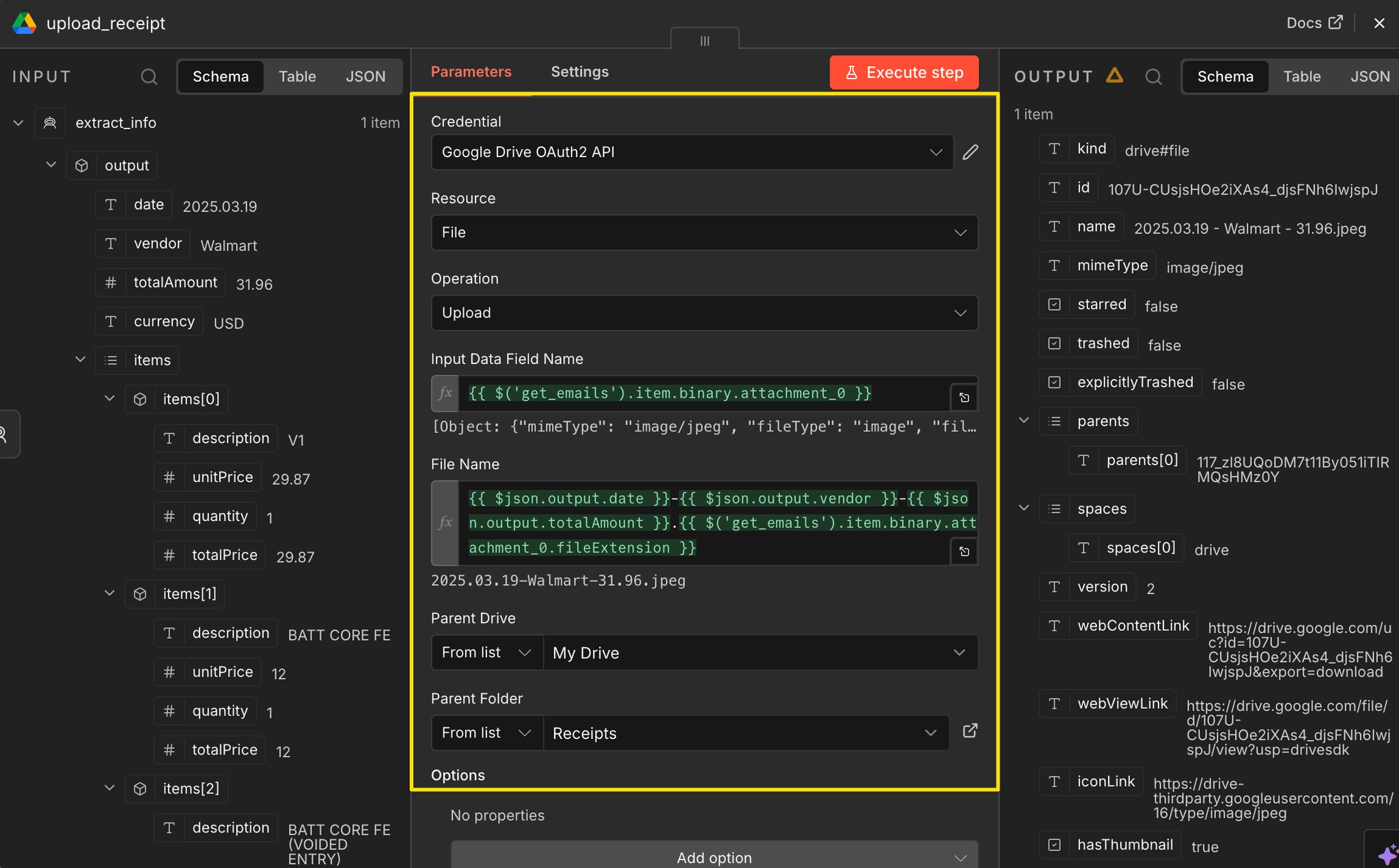1399x868 pixels.
Task: Collapse the extract_info node tree
Action: pos(18,123)
